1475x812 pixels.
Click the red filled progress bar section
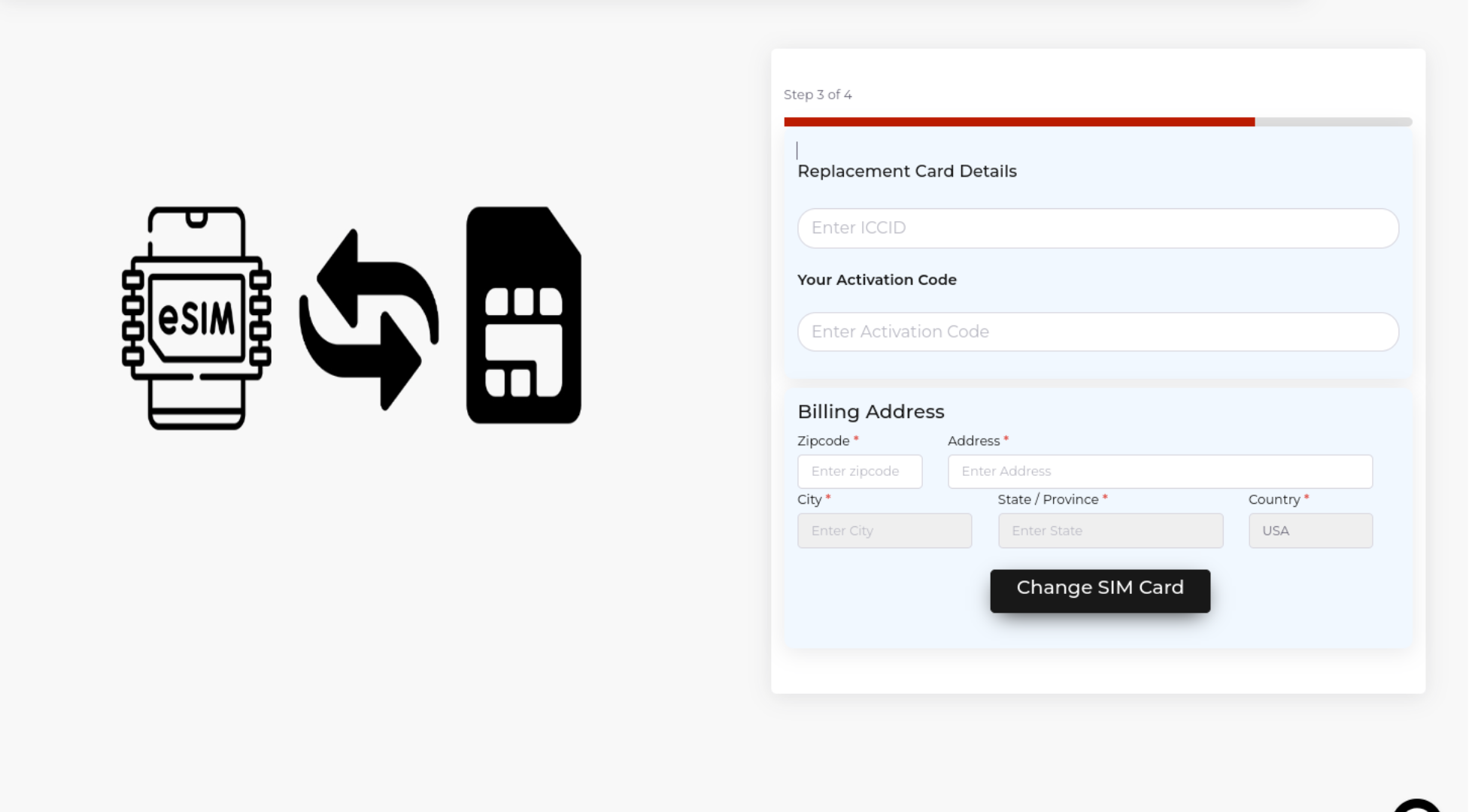1018,122
